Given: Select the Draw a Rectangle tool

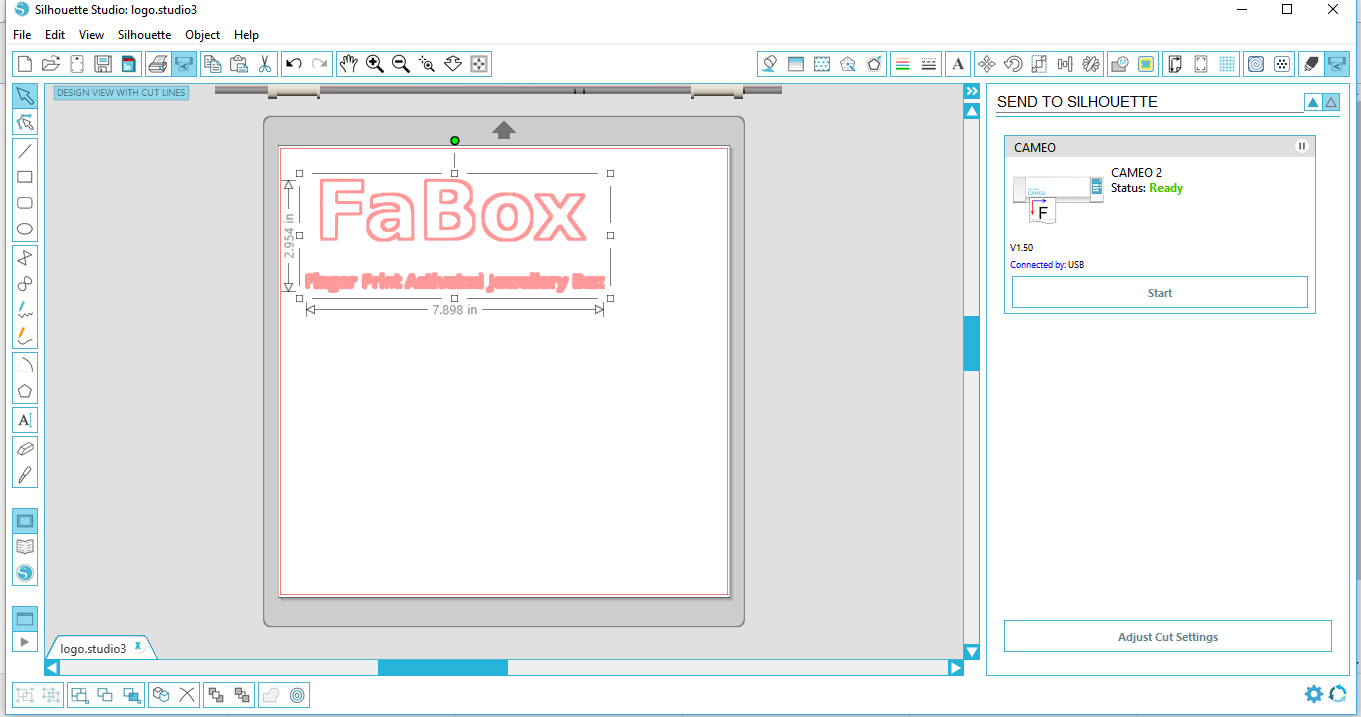Looking at the screenshot, I should [25, 177].
